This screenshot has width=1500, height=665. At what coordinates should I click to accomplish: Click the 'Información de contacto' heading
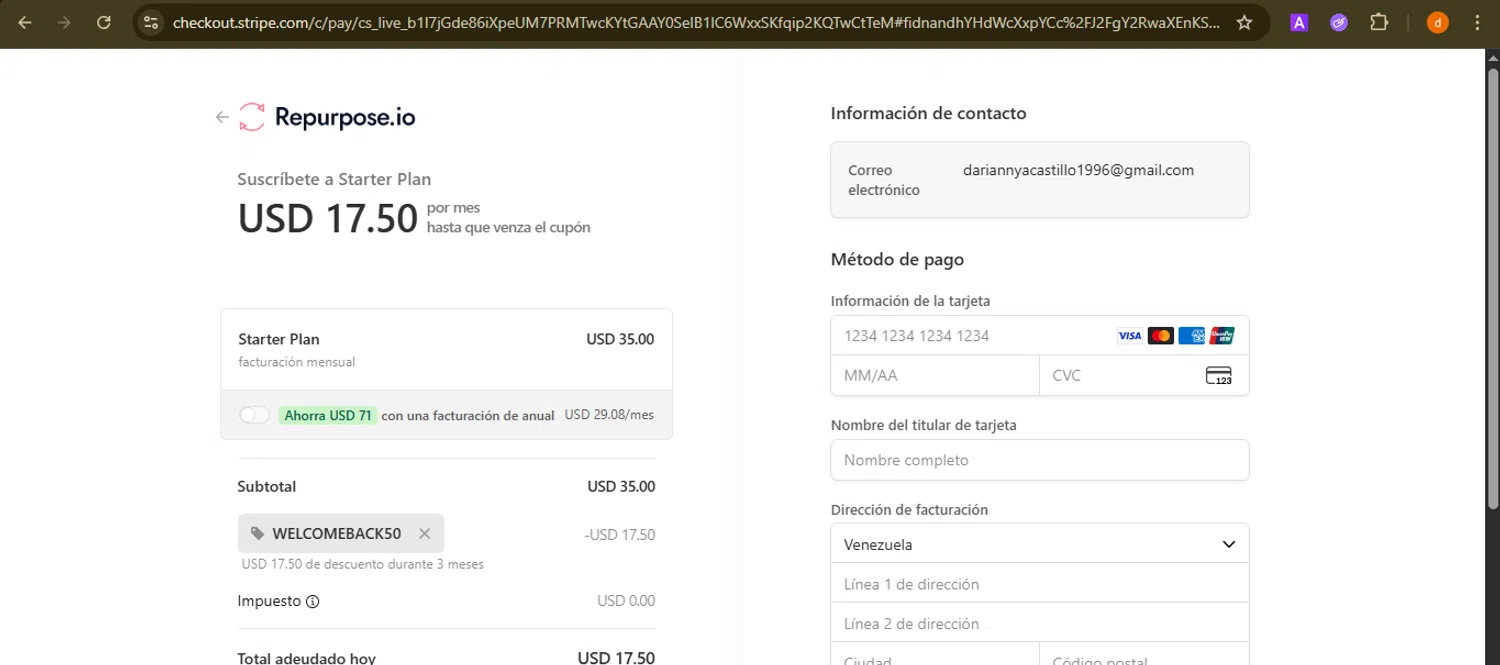pyautogui.click(x=928, y=113)
